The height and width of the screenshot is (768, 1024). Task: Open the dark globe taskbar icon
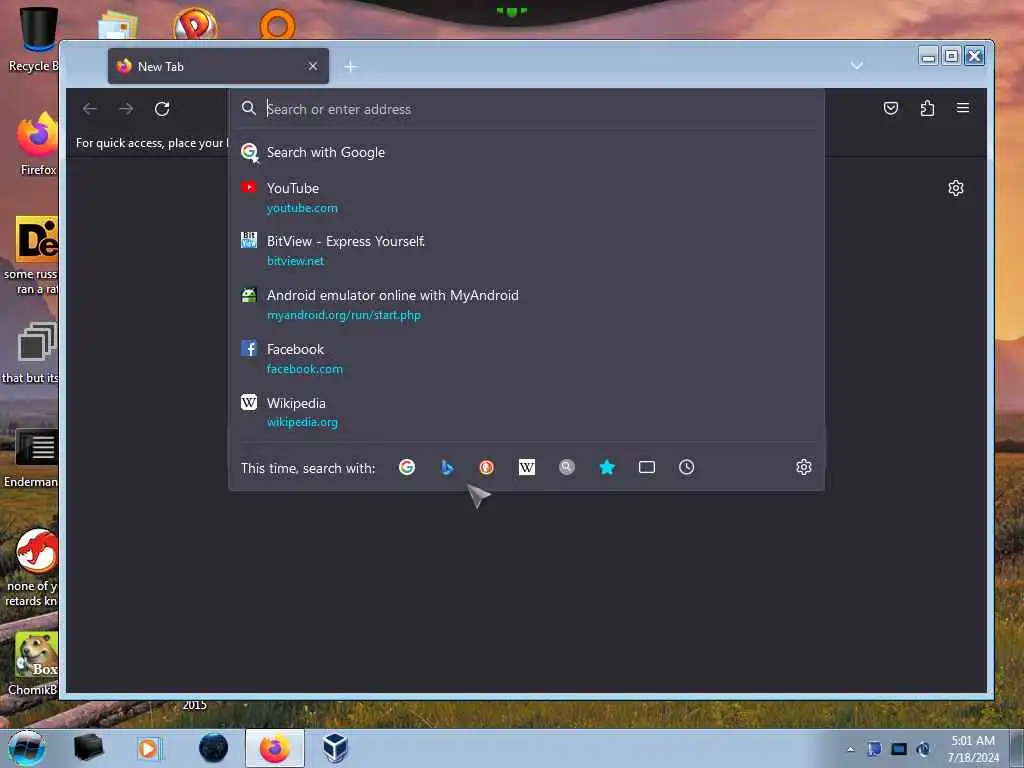pos(214,748)
